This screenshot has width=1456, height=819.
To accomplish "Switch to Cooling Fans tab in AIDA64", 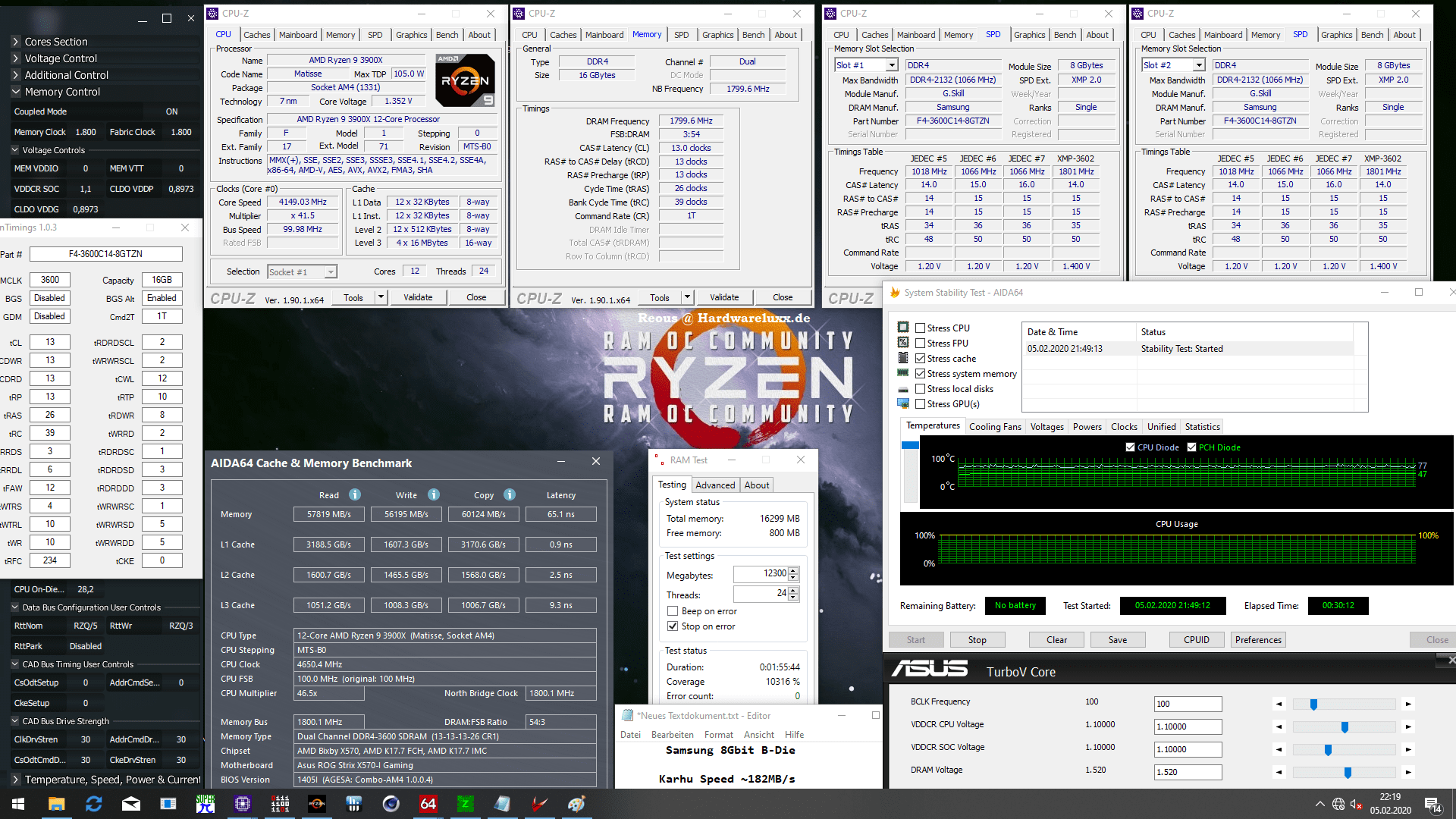I will tap(995, 427).
